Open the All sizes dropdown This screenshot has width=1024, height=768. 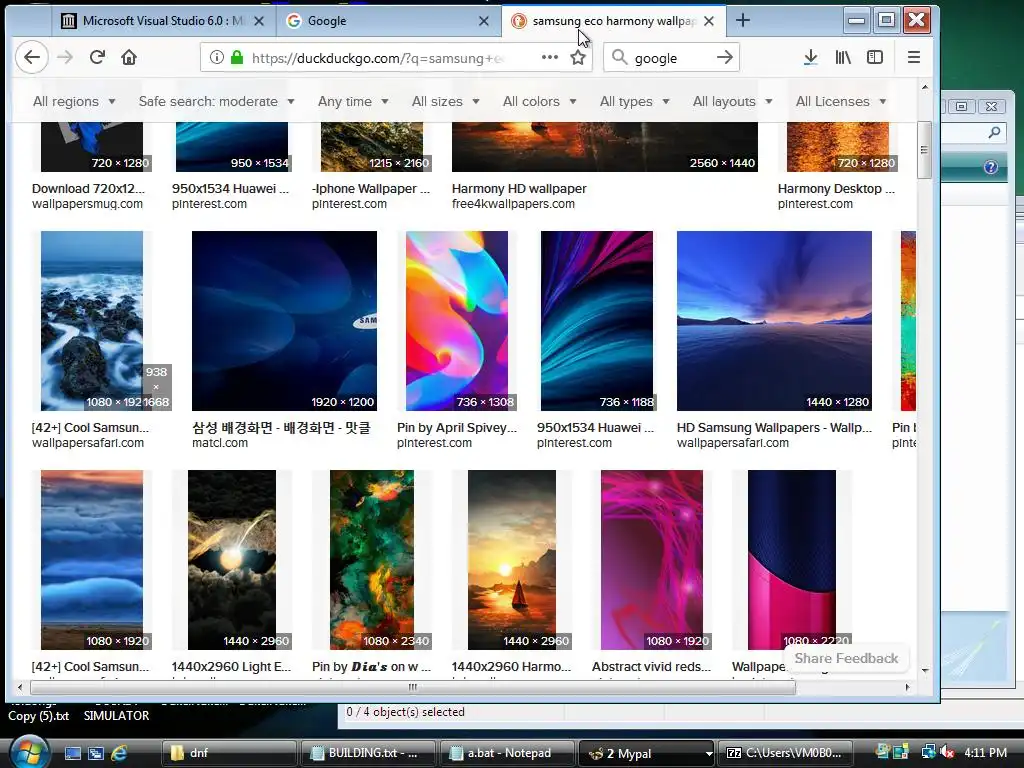pos(445,101)
